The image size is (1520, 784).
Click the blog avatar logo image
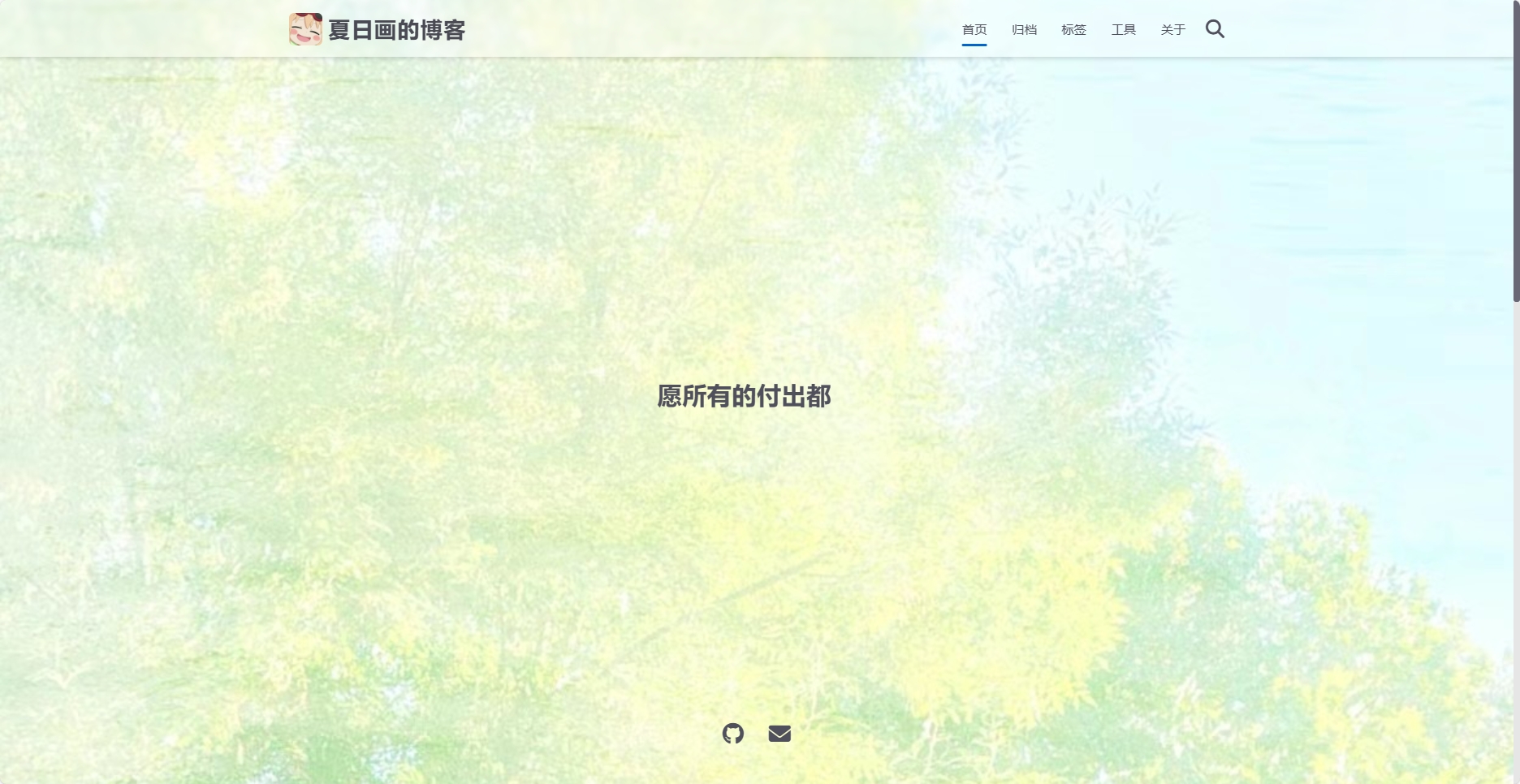coord(305,29)
